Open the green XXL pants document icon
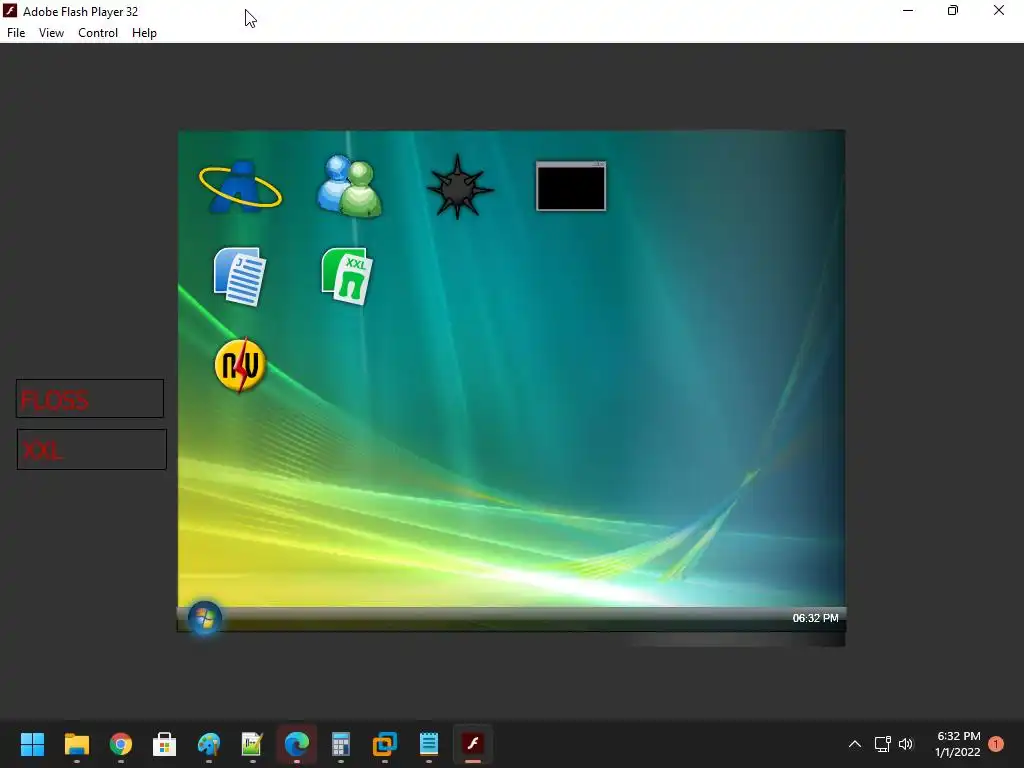Screen dimensions: 1024x768 tap(347, 276)
